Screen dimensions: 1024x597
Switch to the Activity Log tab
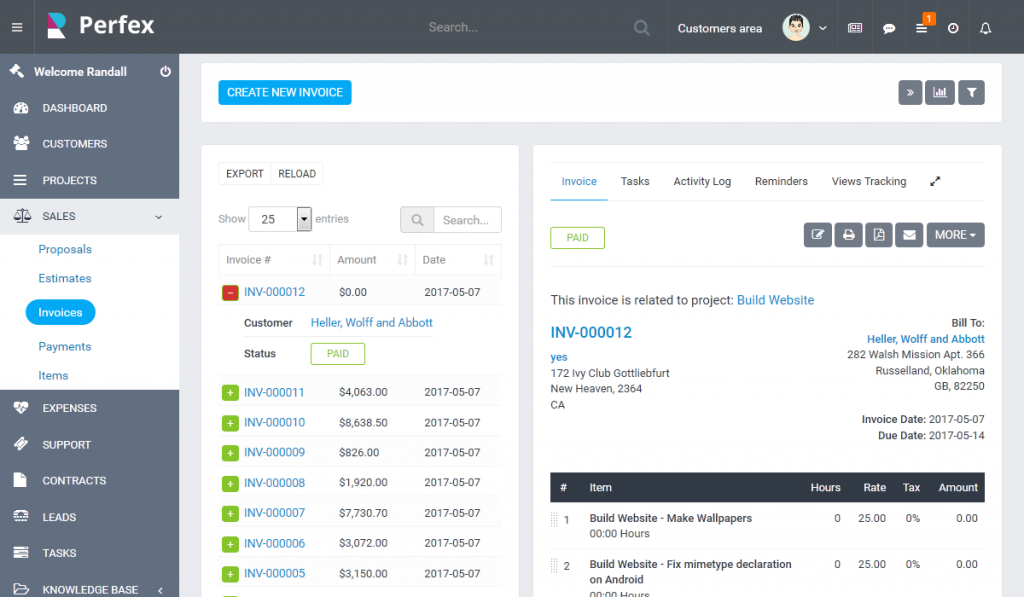702,181
